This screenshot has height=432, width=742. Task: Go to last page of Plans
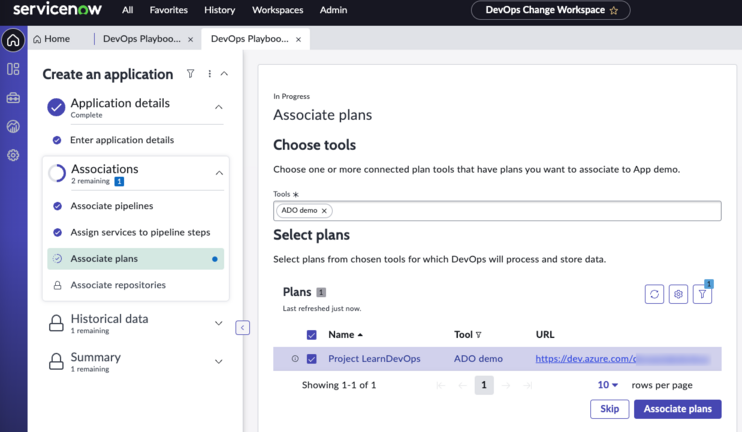528,386
